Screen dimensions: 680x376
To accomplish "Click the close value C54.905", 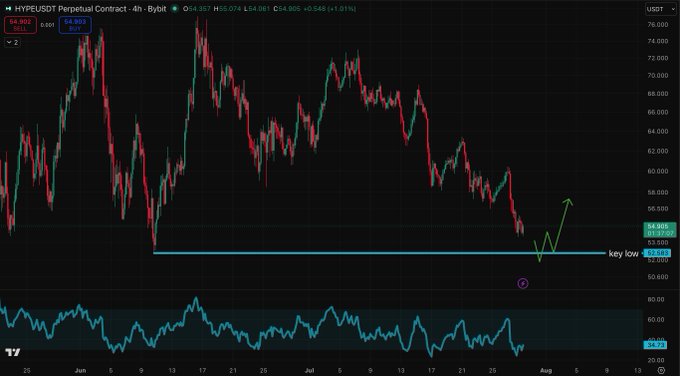I will coord(288,9).
